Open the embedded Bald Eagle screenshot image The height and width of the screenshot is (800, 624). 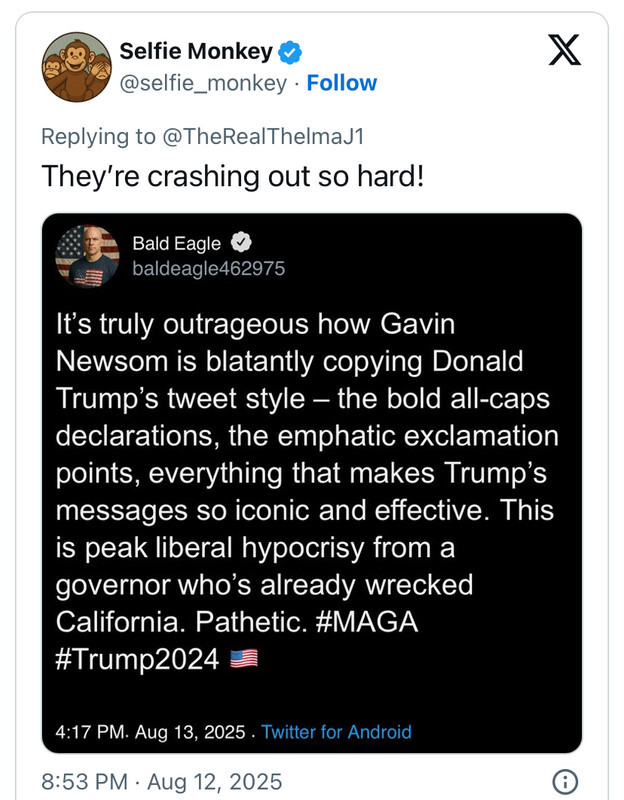pos(312,483)
